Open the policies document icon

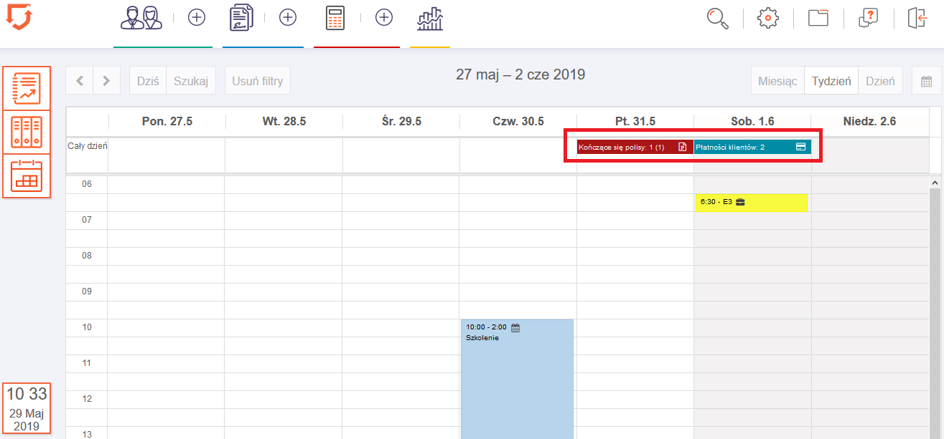241,18
